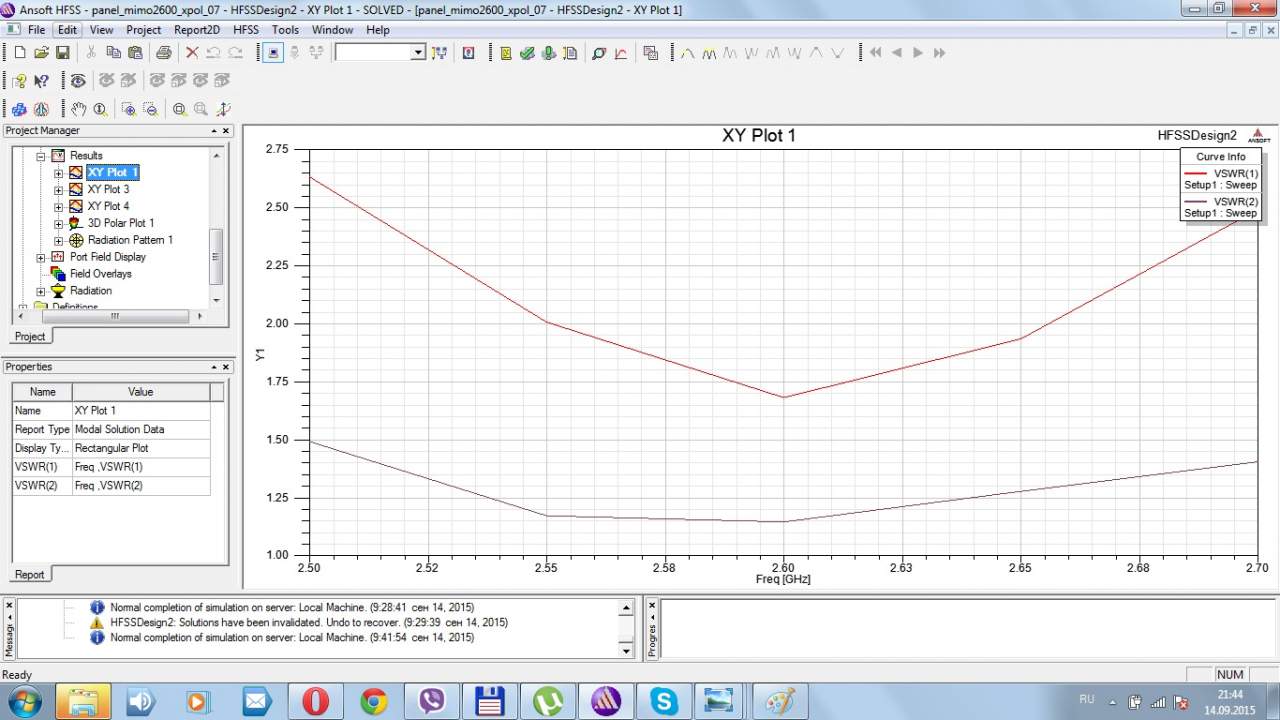The height and width of the screenshot is (720, 1280).
Task: Click the red Delete X icon
Action: point(192,53)
